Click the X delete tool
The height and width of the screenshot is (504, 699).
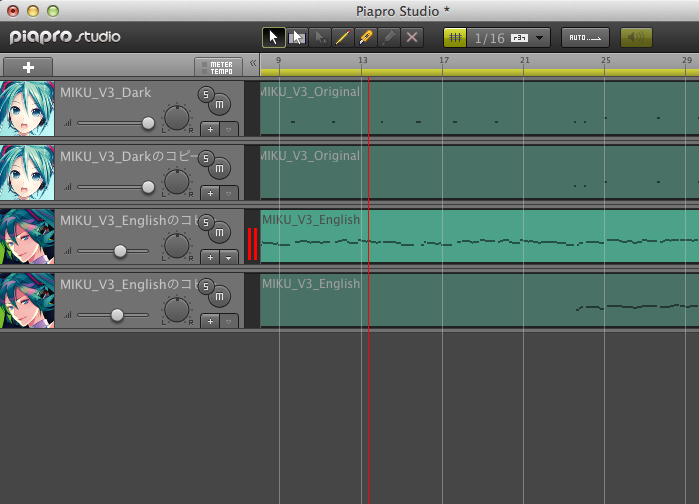coord(412,37)
